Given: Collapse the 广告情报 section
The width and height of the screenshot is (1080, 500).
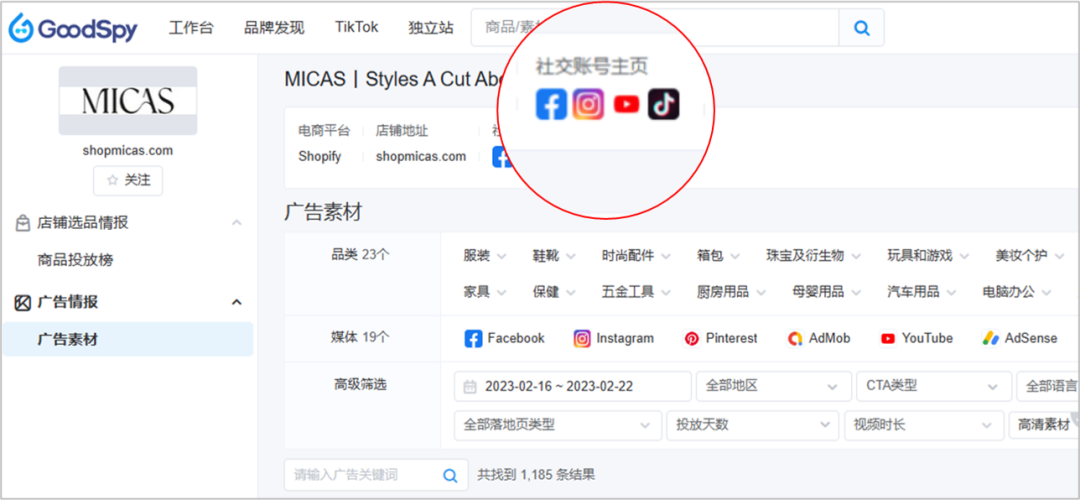Looking at the screenshot, I should (236, 302).
